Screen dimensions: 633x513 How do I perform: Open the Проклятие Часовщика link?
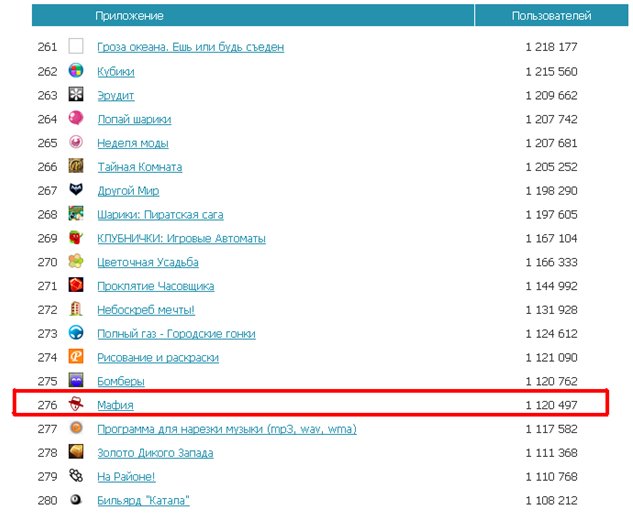point(155,286)
